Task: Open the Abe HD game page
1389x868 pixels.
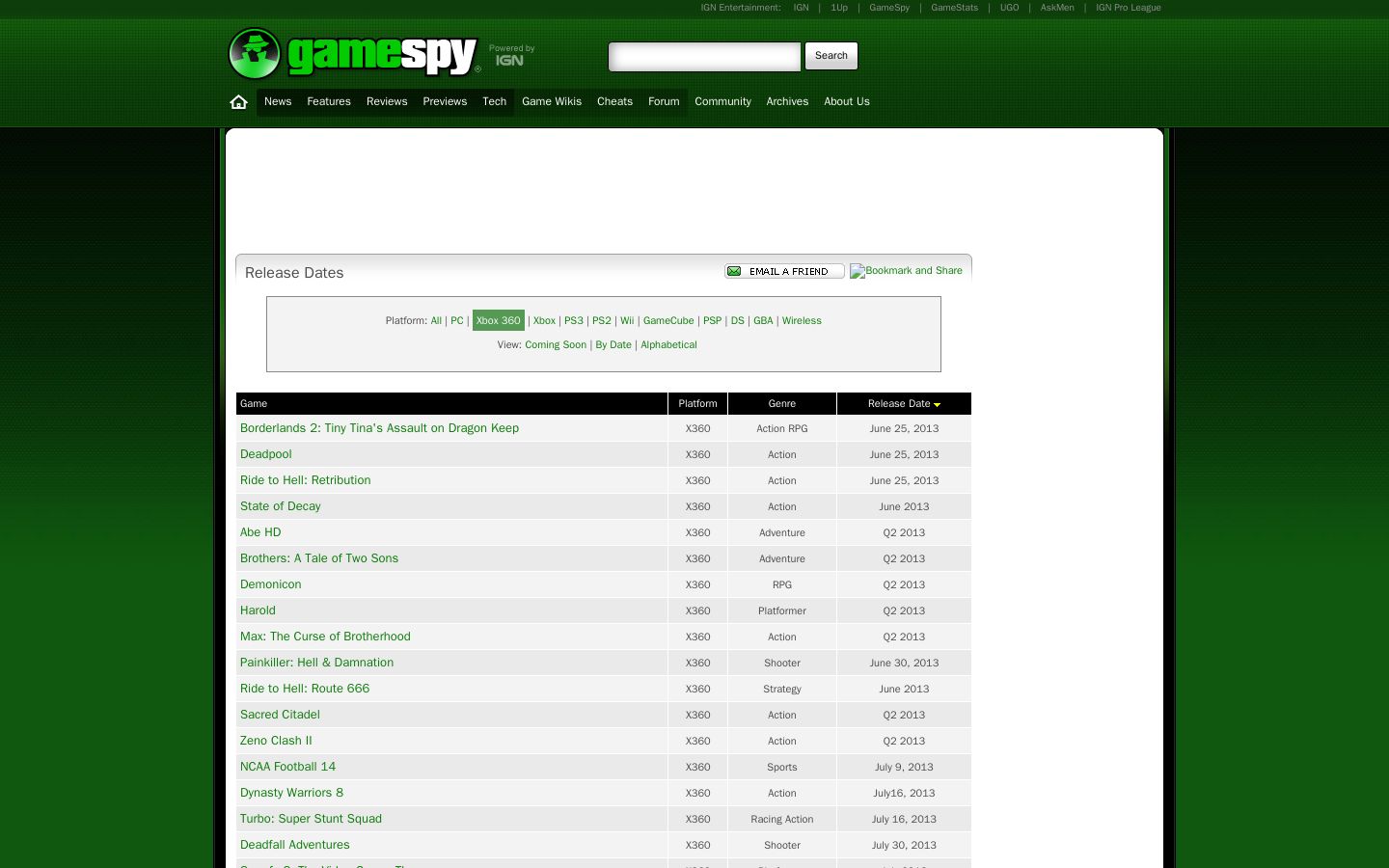Action: click(260, 532)
